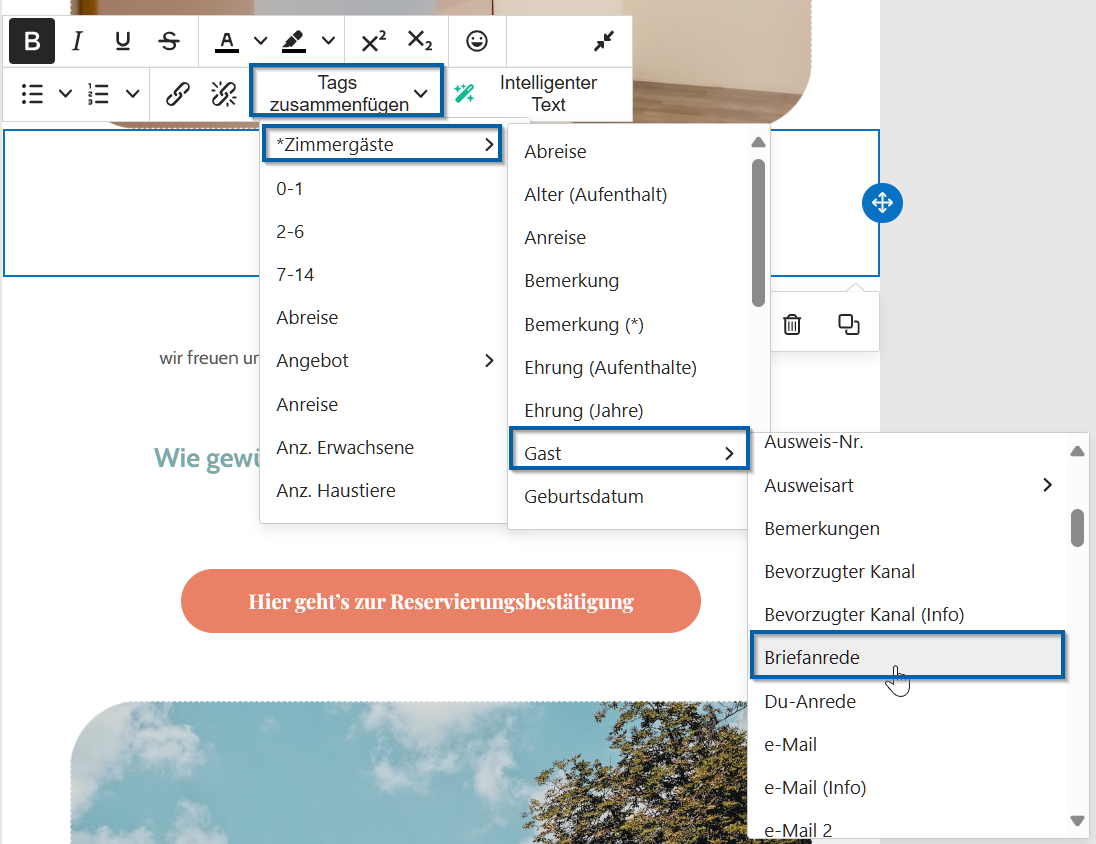This screenshot has width=1096, height=844.
Task: Open the highlight color dropdown arrow
Action: click(x=328, y=41)
